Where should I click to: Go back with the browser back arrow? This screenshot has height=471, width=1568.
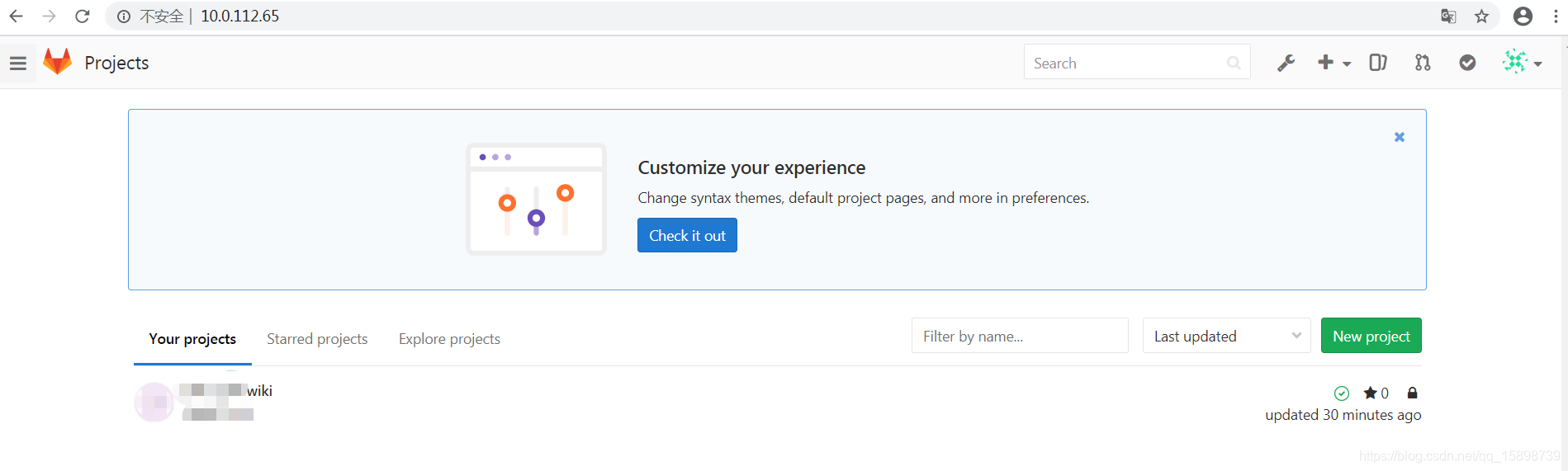coord(17,16)
